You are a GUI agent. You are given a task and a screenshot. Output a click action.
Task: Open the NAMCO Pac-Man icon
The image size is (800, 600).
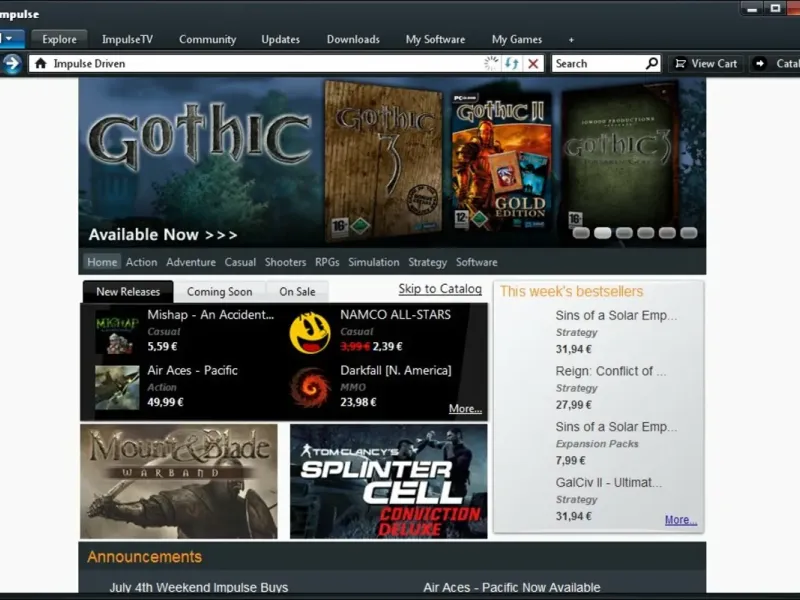(x=310, y=333)
